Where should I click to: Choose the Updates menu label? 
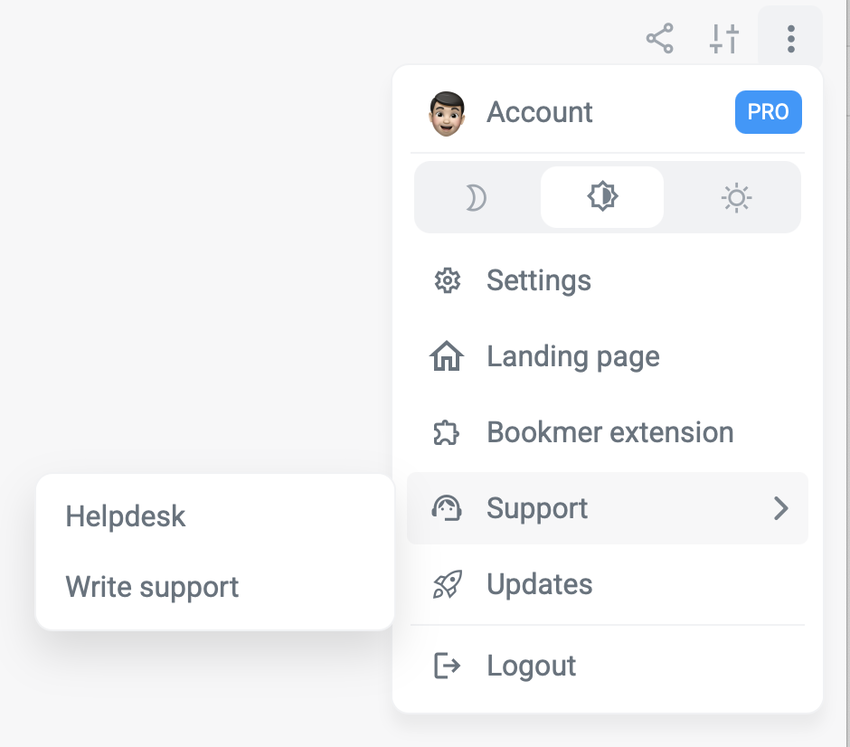coord(540,585)
